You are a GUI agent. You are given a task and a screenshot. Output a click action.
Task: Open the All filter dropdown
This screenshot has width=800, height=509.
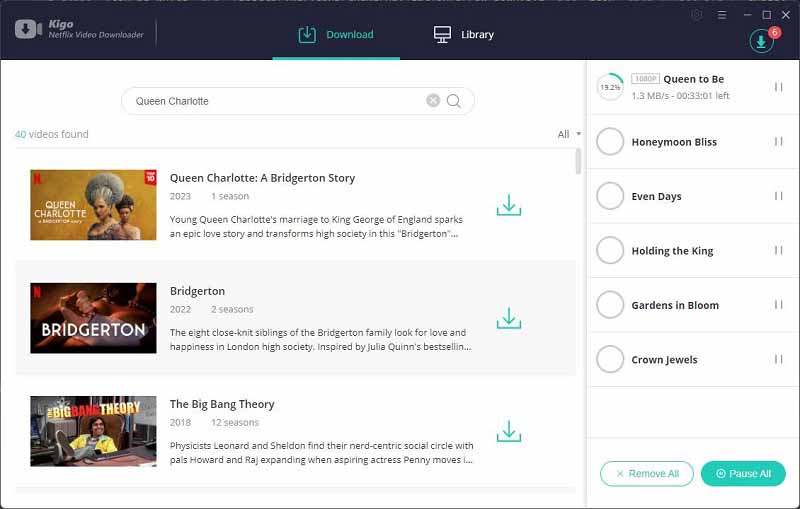pyautogui.click(x=569, y=134)
